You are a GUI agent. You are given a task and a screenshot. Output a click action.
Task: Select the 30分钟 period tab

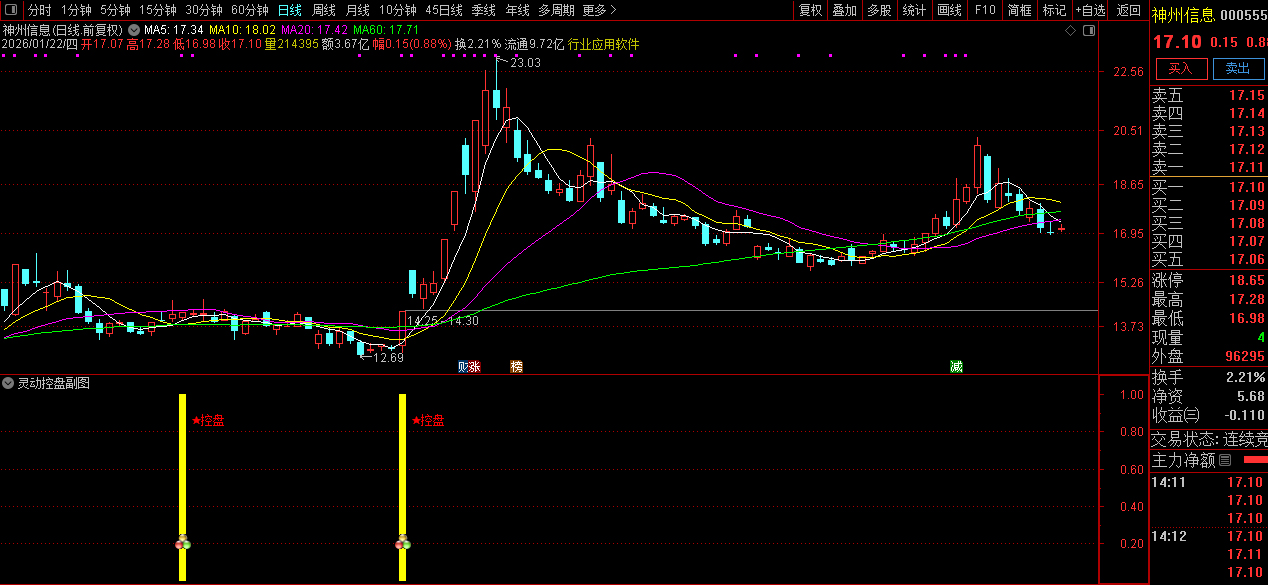pyautogui.click(x=203, y=10)
